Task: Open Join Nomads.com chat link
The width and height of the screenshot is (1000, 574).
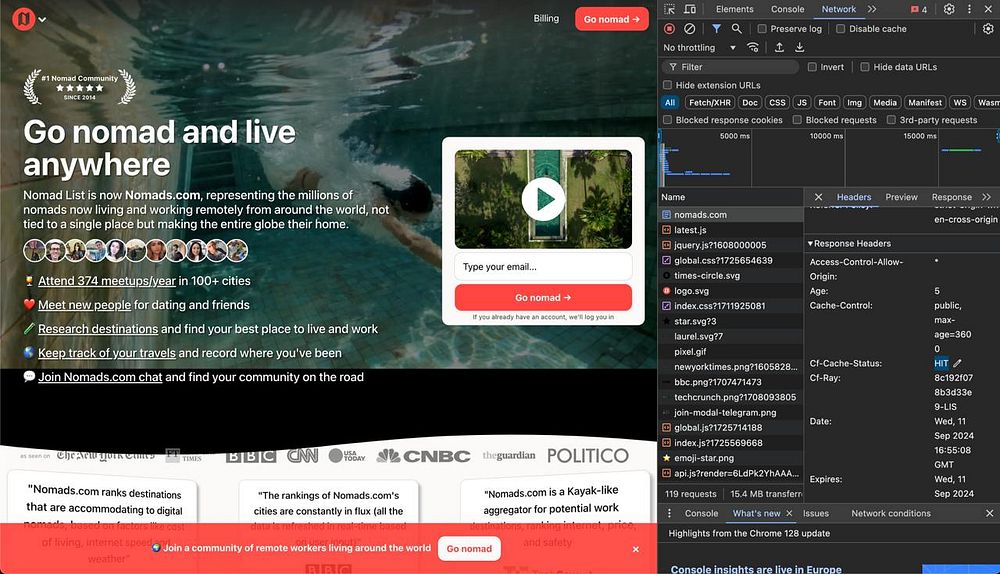Action: (100, 377)
